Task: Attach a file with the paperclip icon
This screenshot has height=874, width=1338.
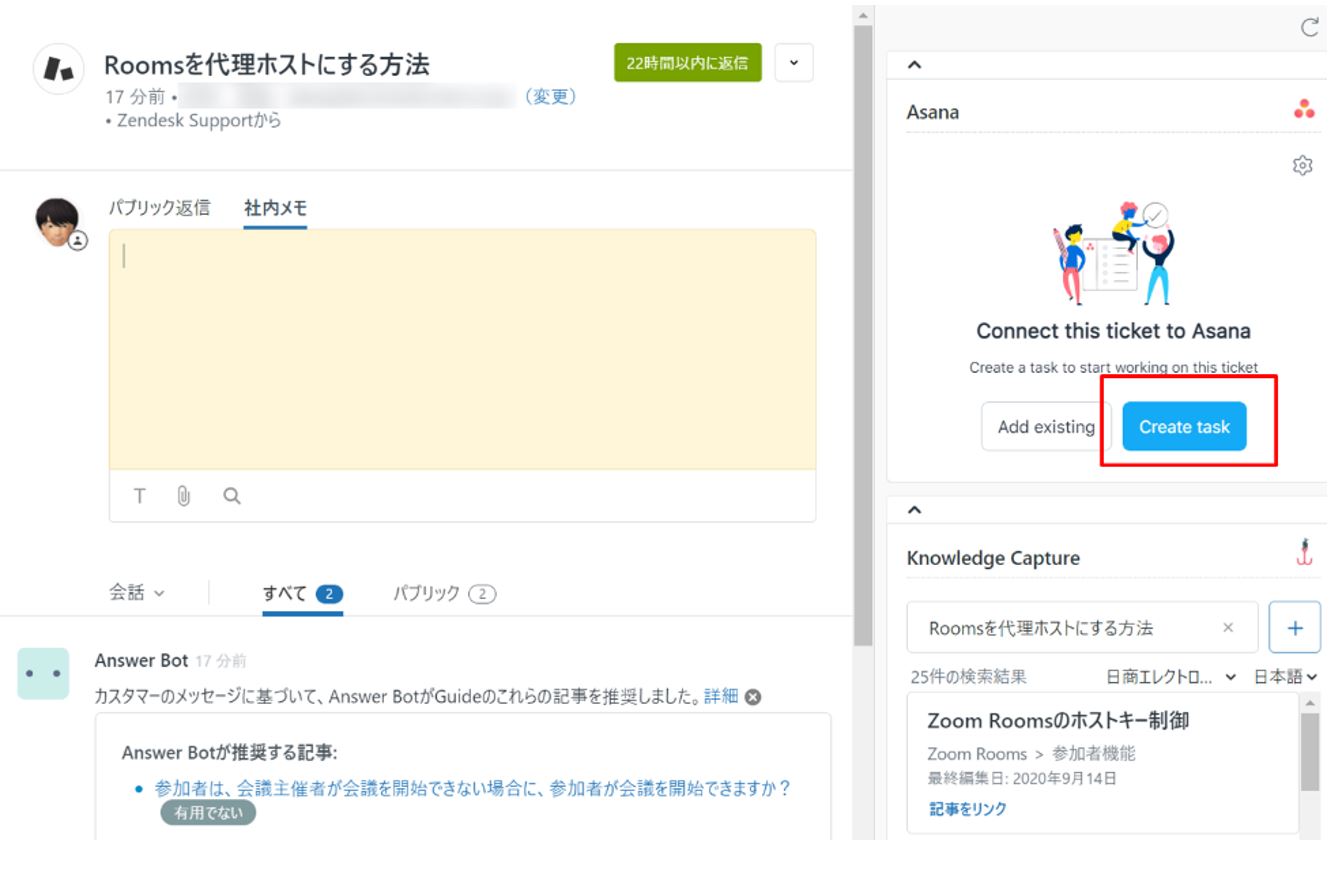Action: coord(184,496)
